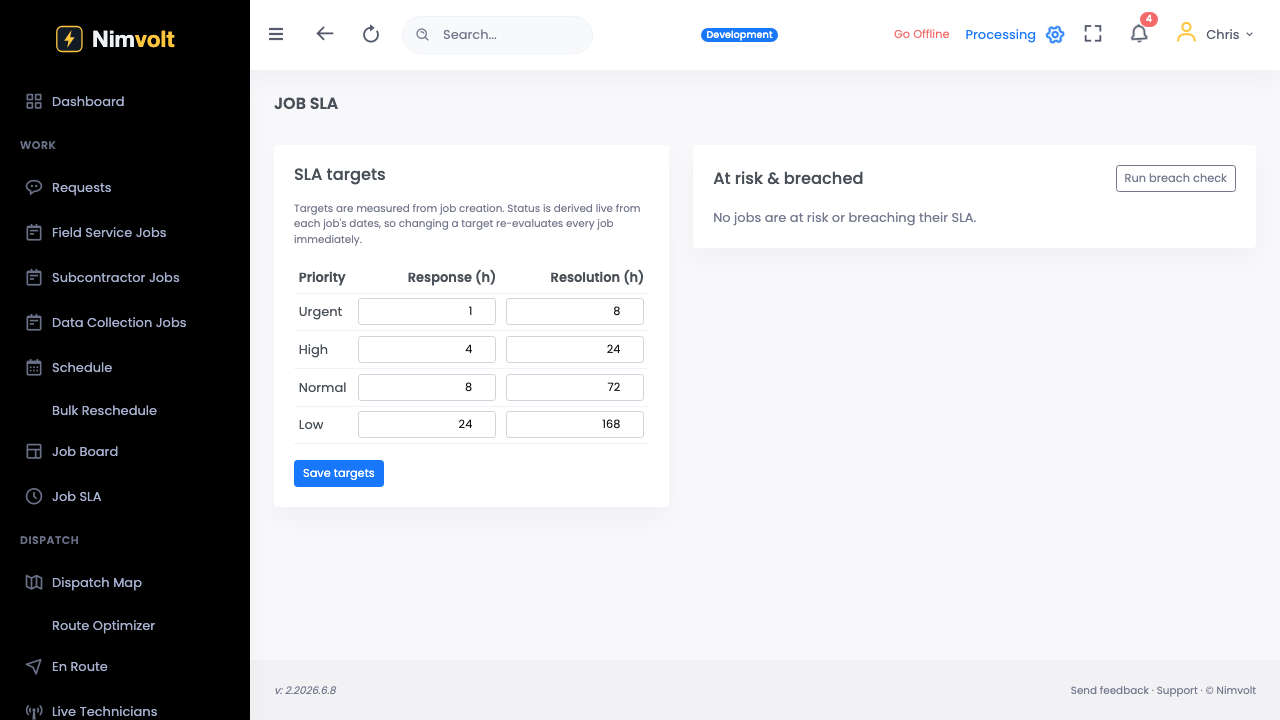Image resolution: width=1280 pixels, height=720 pixels.
Task: Open the Dispatch Map page
Action: click(97, 582)
